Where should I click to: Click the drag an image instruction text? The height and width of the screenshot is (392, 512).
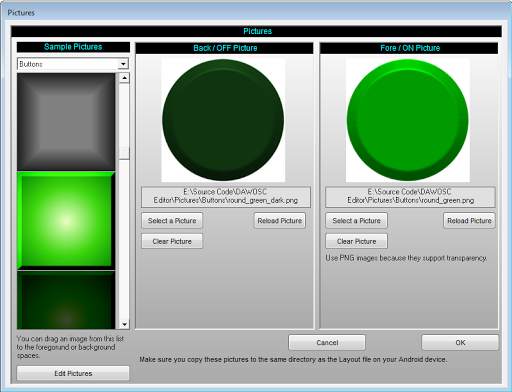click(70, 347)
